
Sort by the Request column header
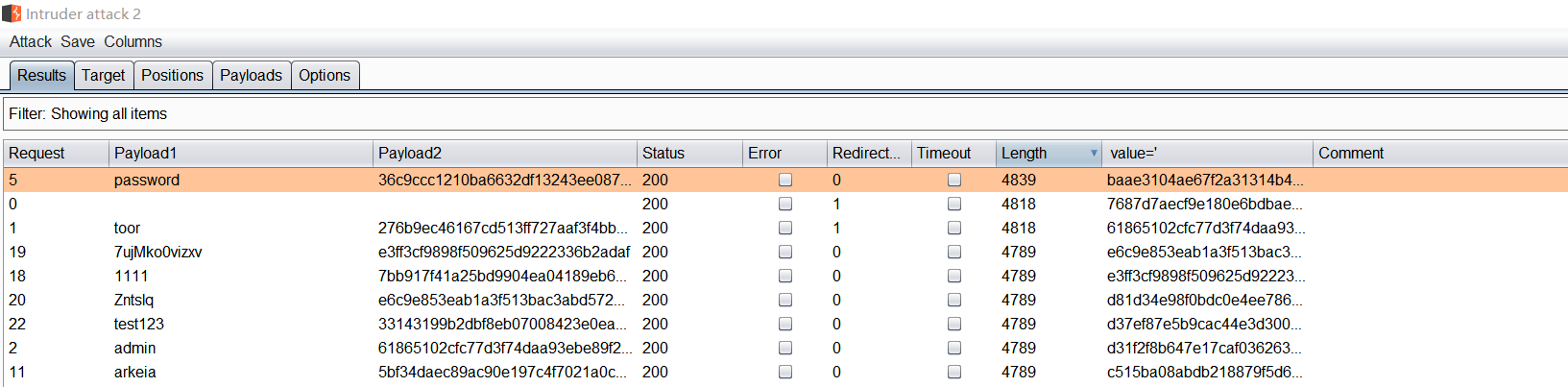[x=56, y=153]
